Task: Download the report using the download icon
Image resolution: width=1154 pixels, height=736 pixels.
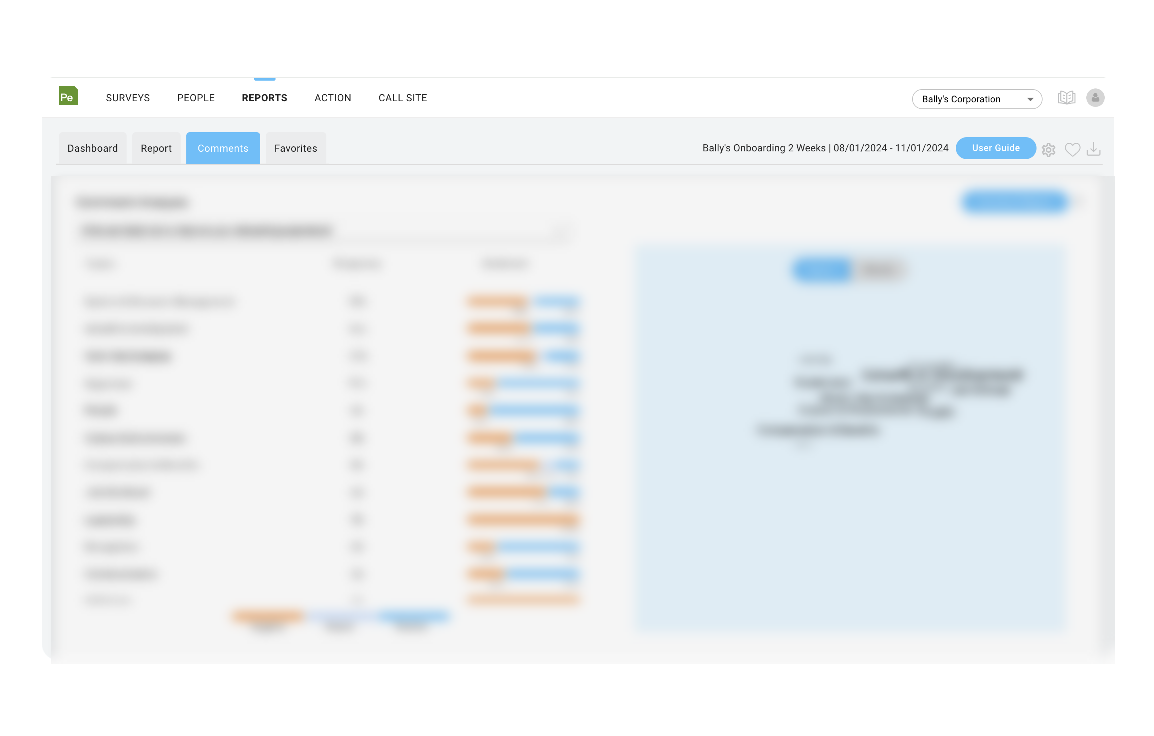Action: (x=1094, y=150)
